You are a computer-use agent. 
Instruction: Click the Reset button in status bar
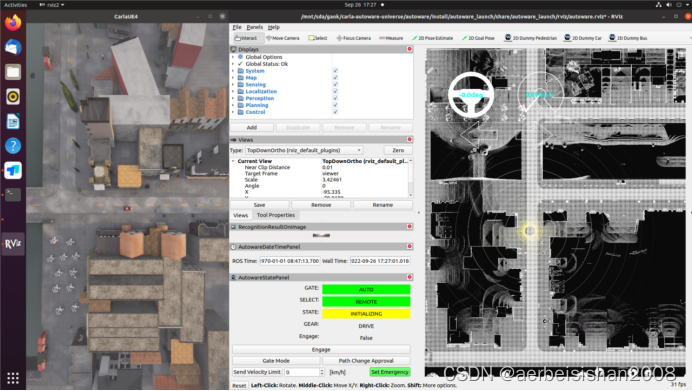tap(239, 385)
